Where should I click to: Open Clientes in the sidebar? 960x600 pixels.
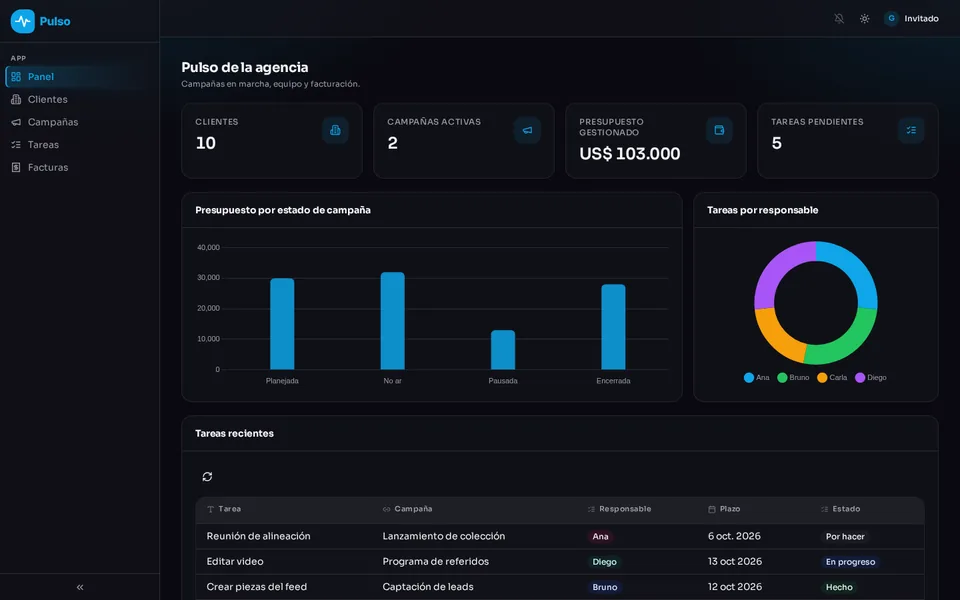[80, 99]
